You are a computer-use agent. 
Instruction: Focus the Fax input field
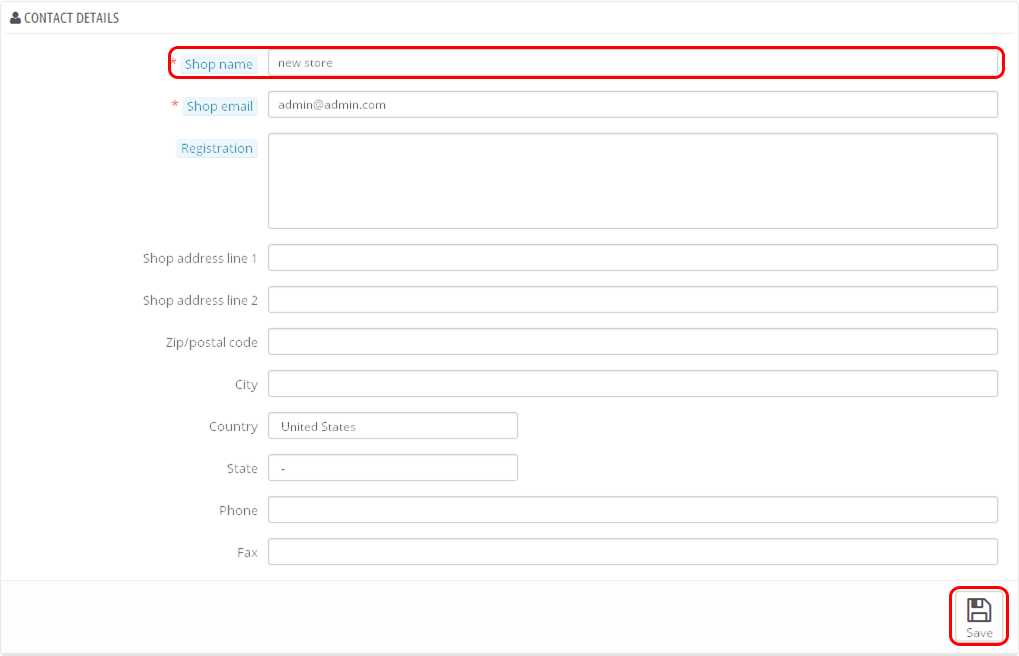[632, 552]
